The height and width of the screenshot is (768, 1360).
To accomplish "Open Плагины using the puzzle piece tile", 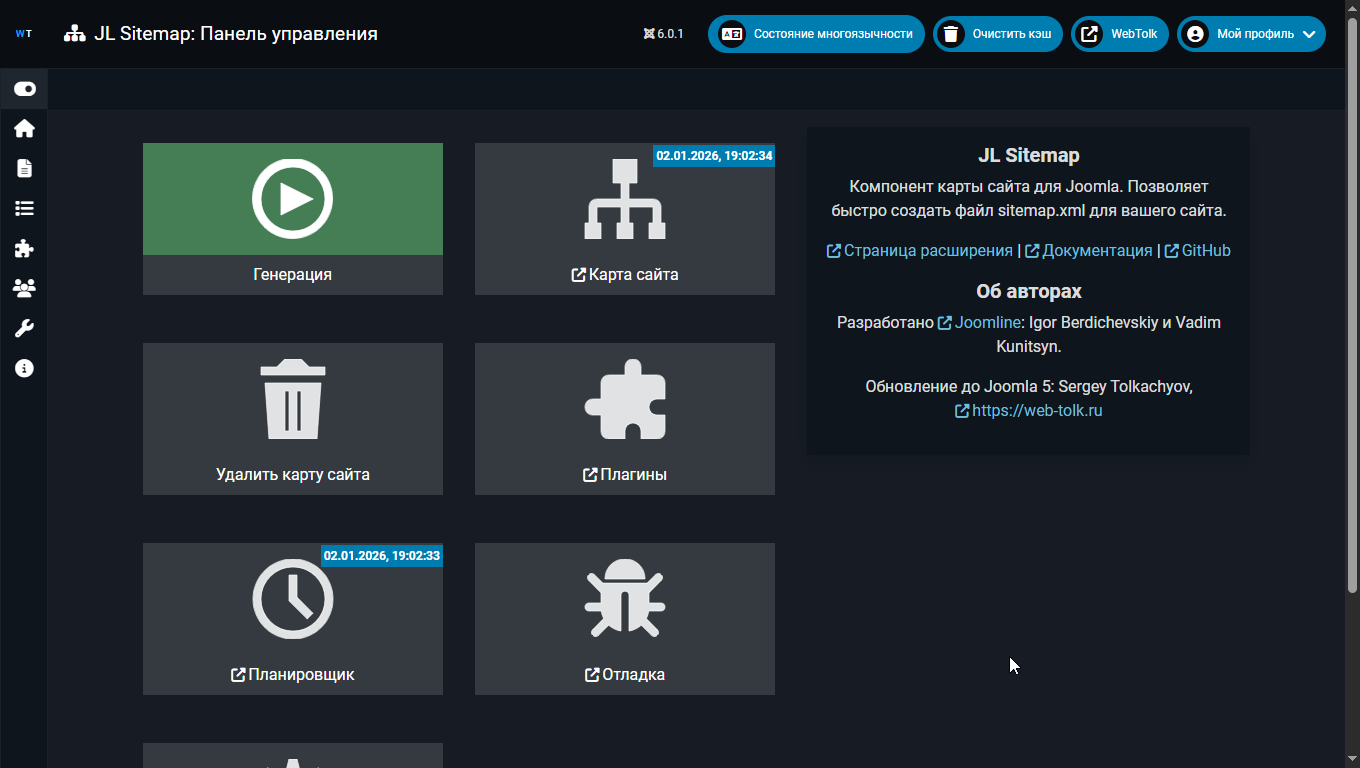I will pos(624,398).
